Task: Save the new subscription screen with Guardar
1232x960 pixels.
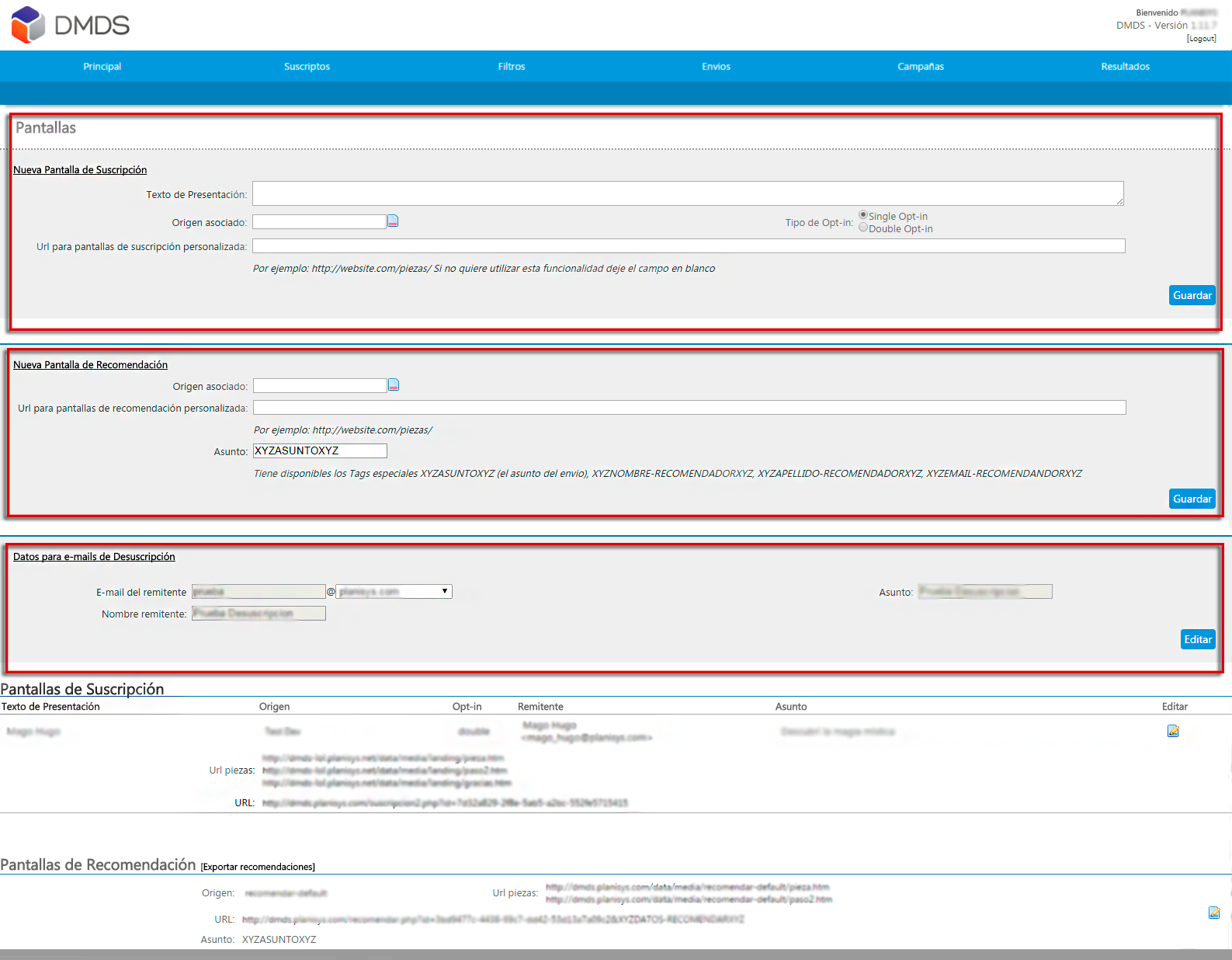Action: point(1192,295)
